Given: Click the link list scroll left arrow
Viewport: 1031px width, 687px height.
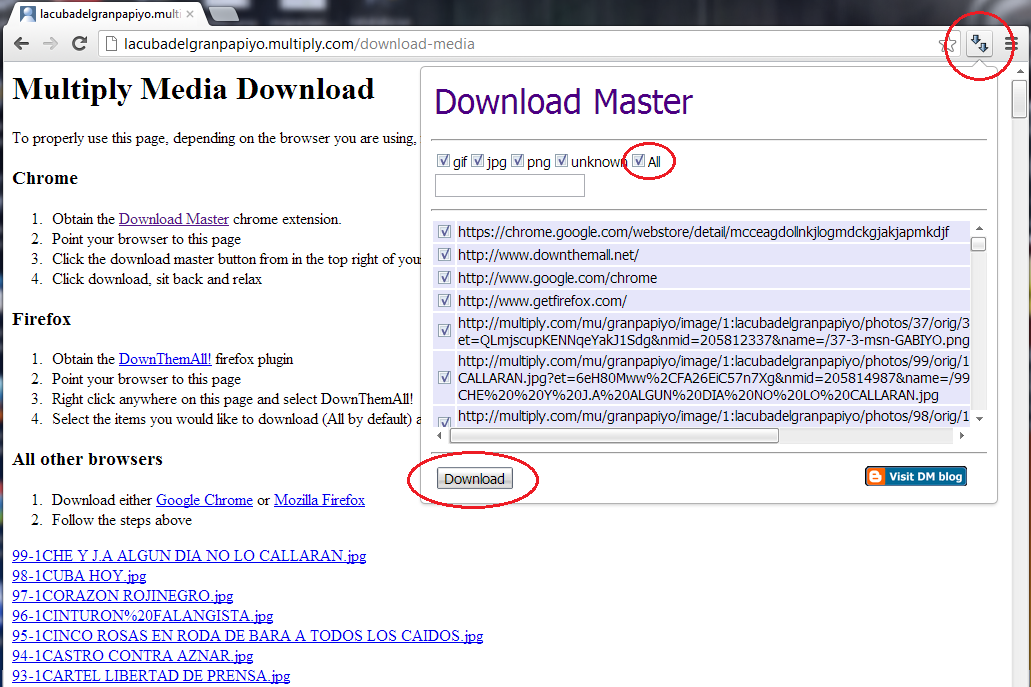Looking at the screenshot, I should pyautogui.click(x=440, y=435).
